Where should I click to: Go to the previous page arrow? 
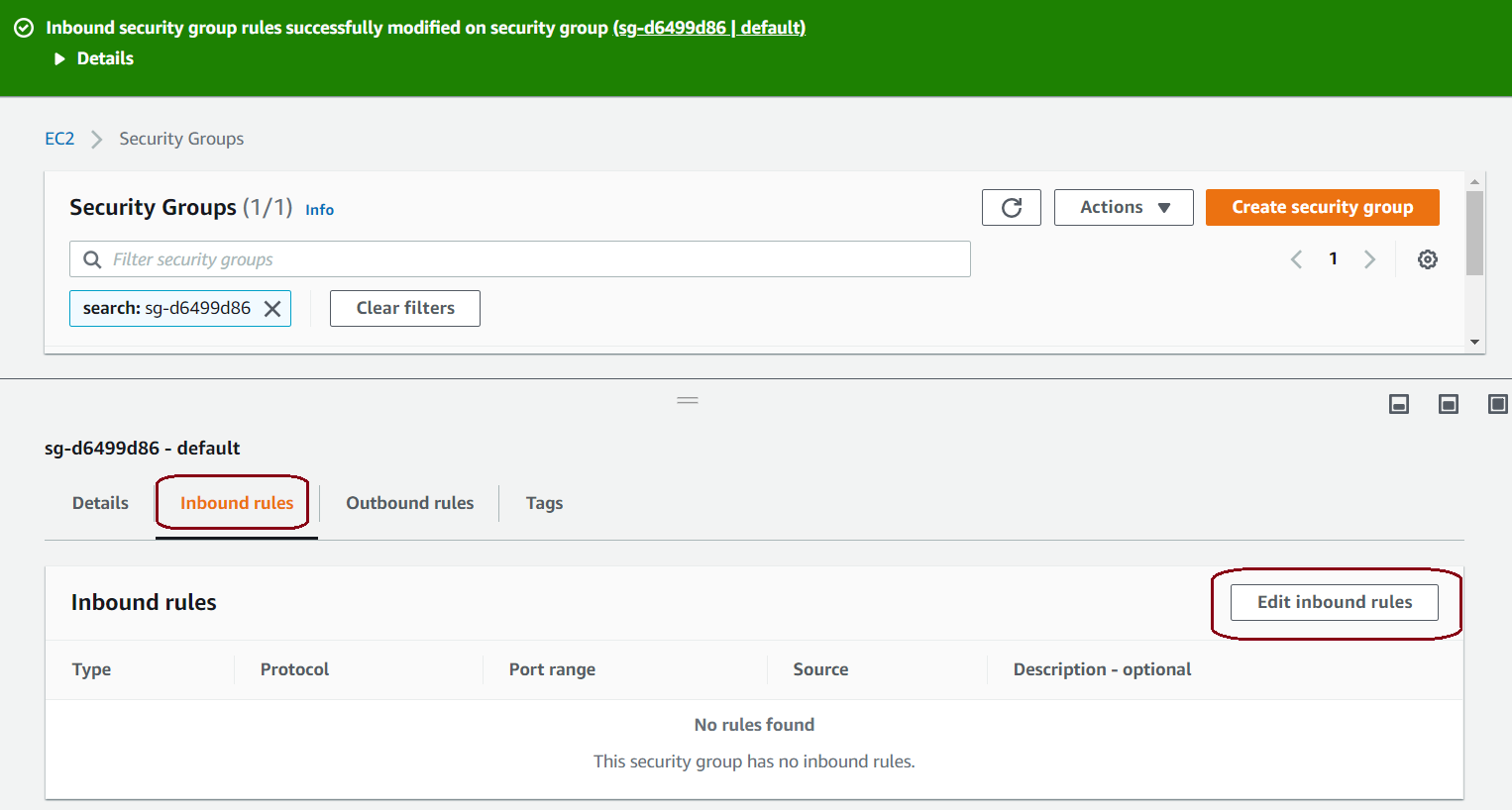coord(1296,259)
